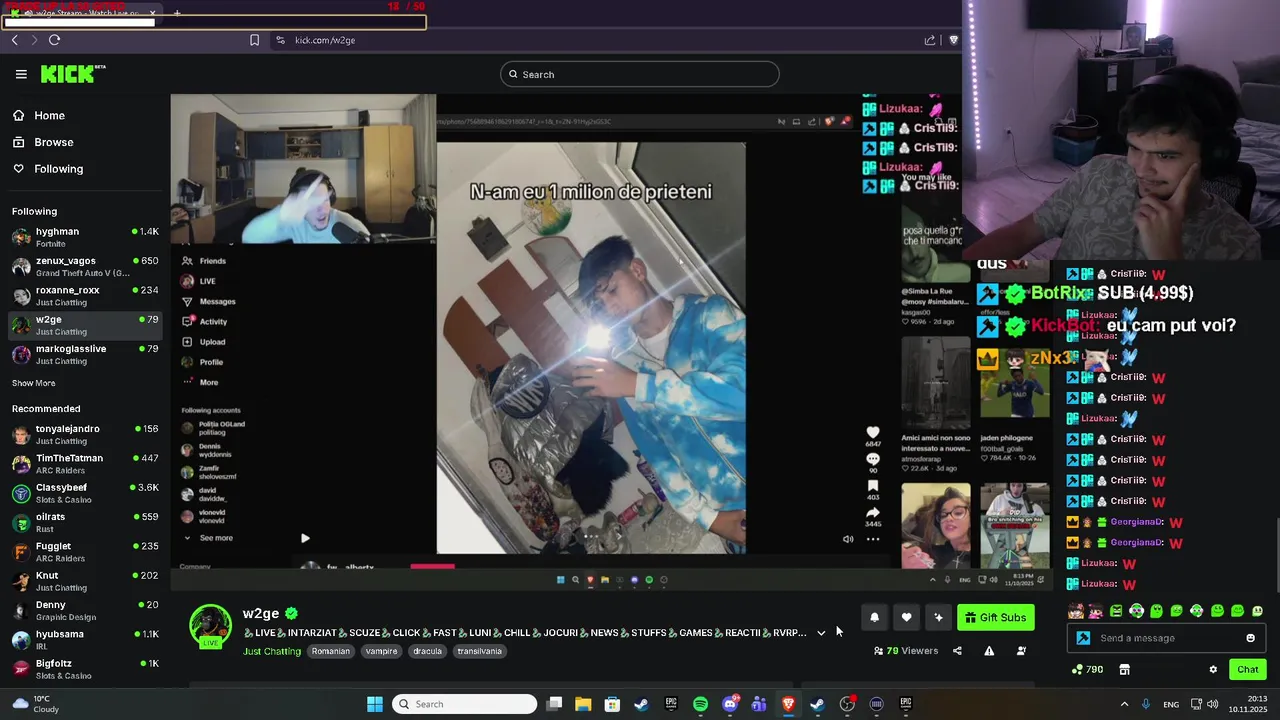Image resolution: width=1280 pixels, height=720 pixels.
Task: Open the Kick hamburger menu
Action: click(21, 74)
